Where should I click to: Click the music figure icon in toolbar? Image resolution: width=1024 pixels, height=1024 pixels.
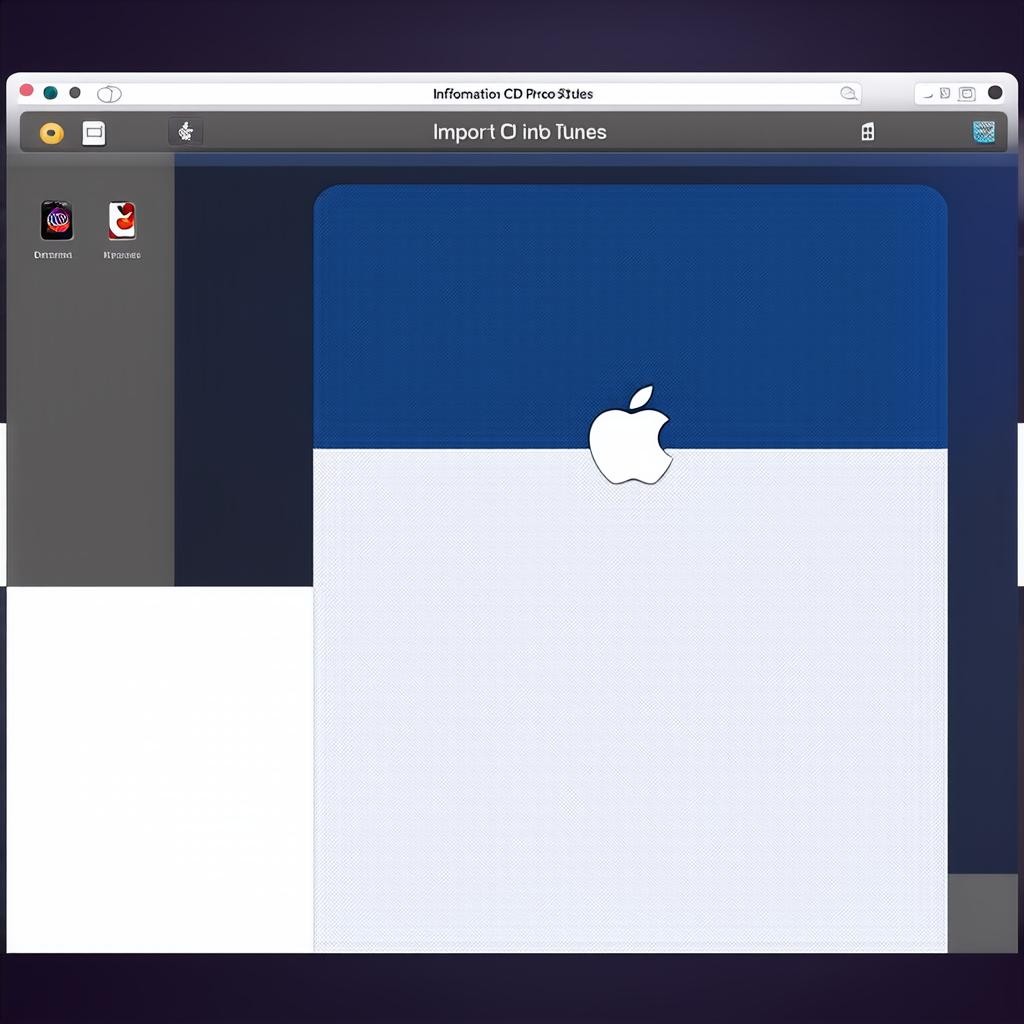[x=185, y=132]
